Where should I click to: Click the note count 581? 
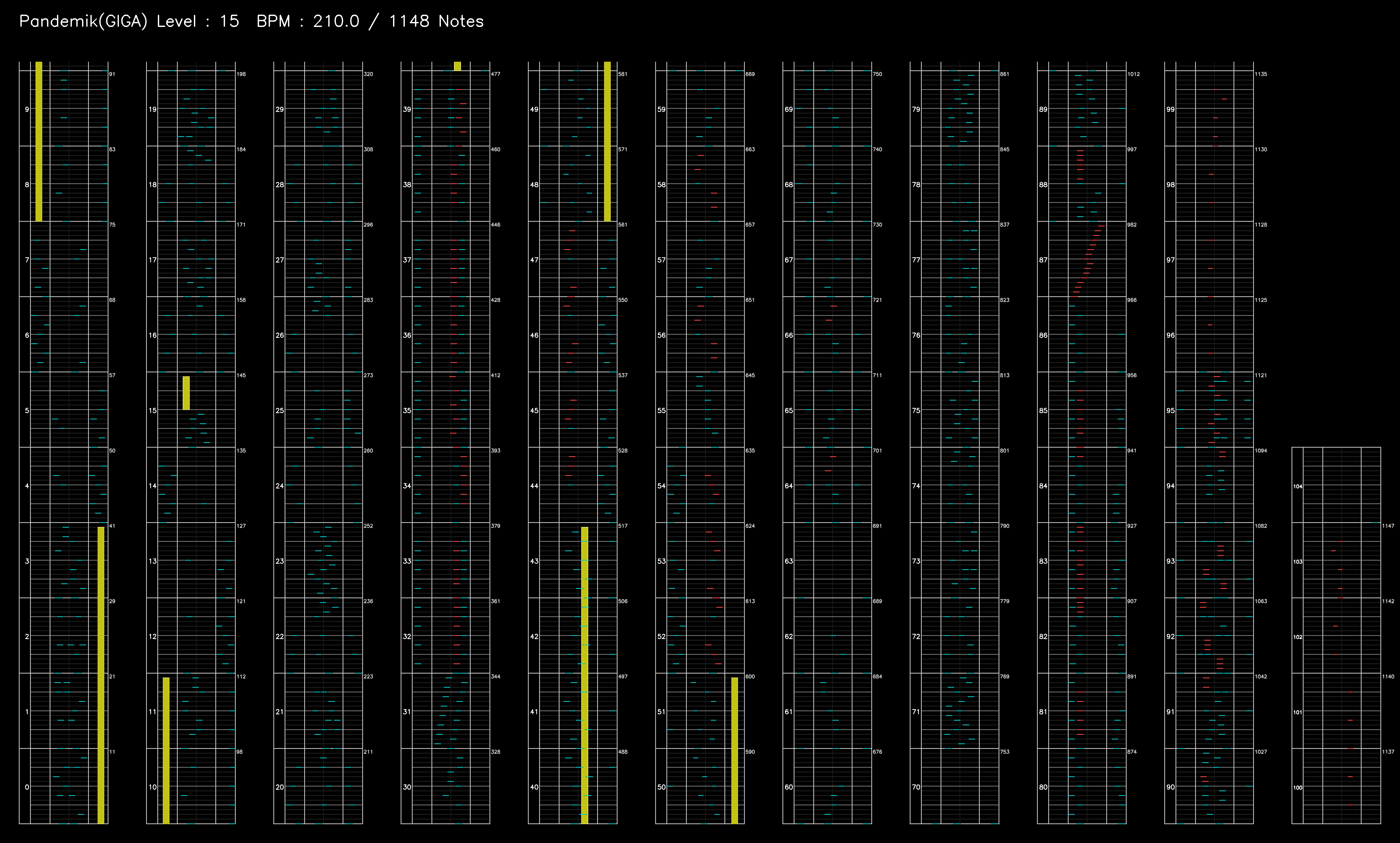coord(623,75)
